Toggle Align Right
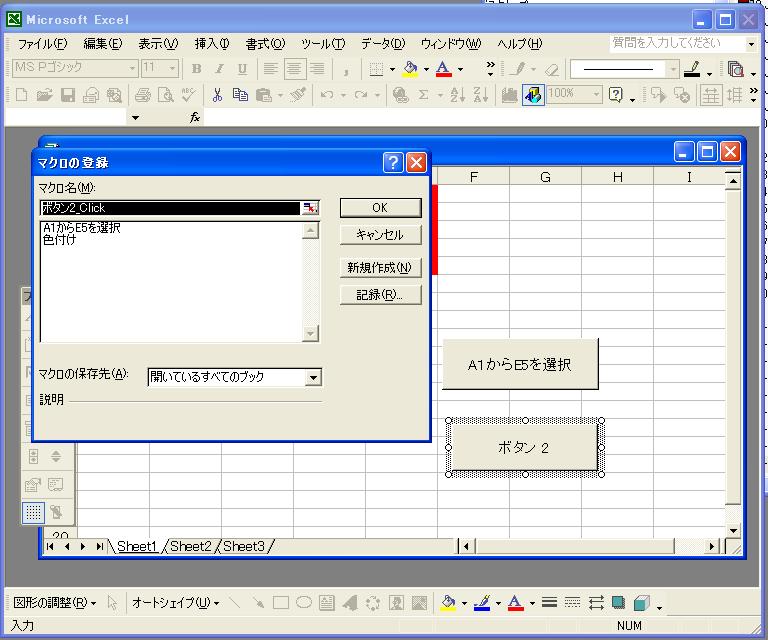 tap(317, 69)
